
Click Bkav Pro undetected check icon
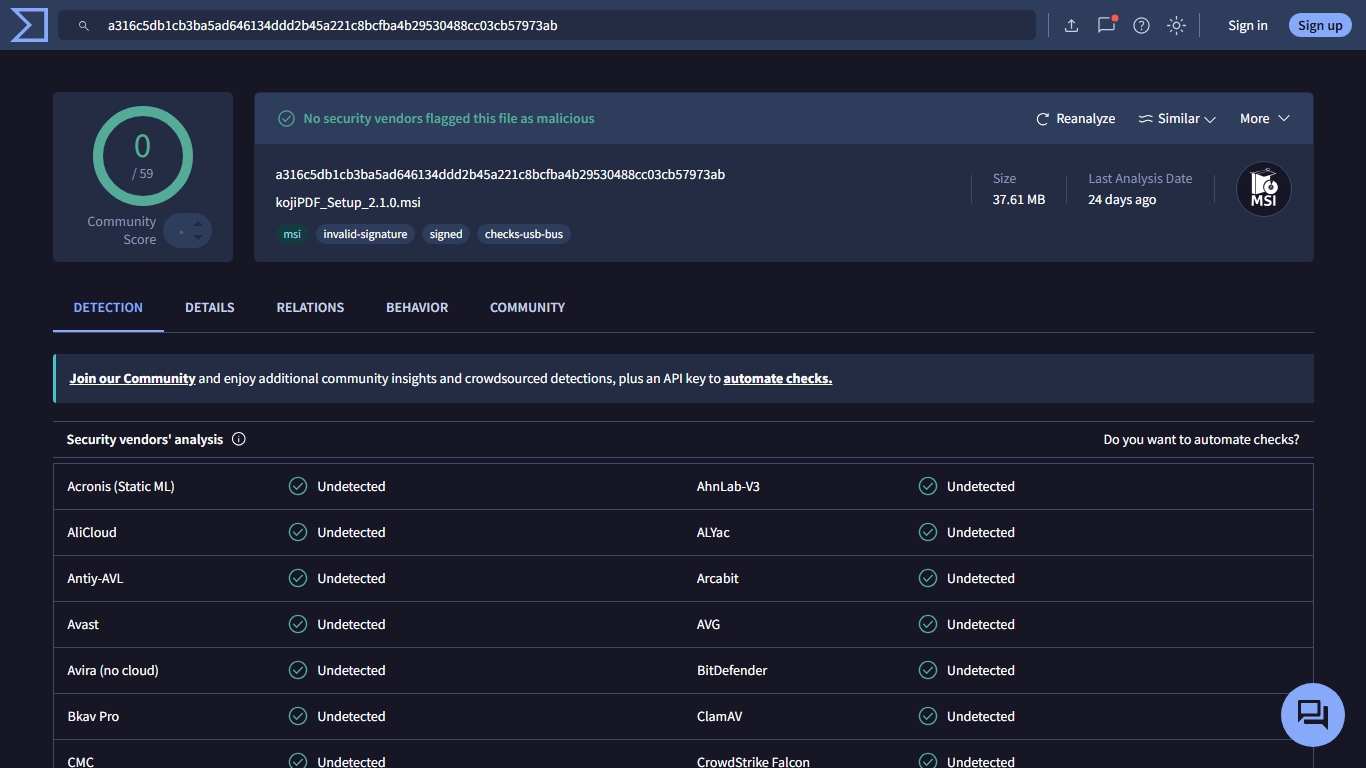tap(298, 716)
